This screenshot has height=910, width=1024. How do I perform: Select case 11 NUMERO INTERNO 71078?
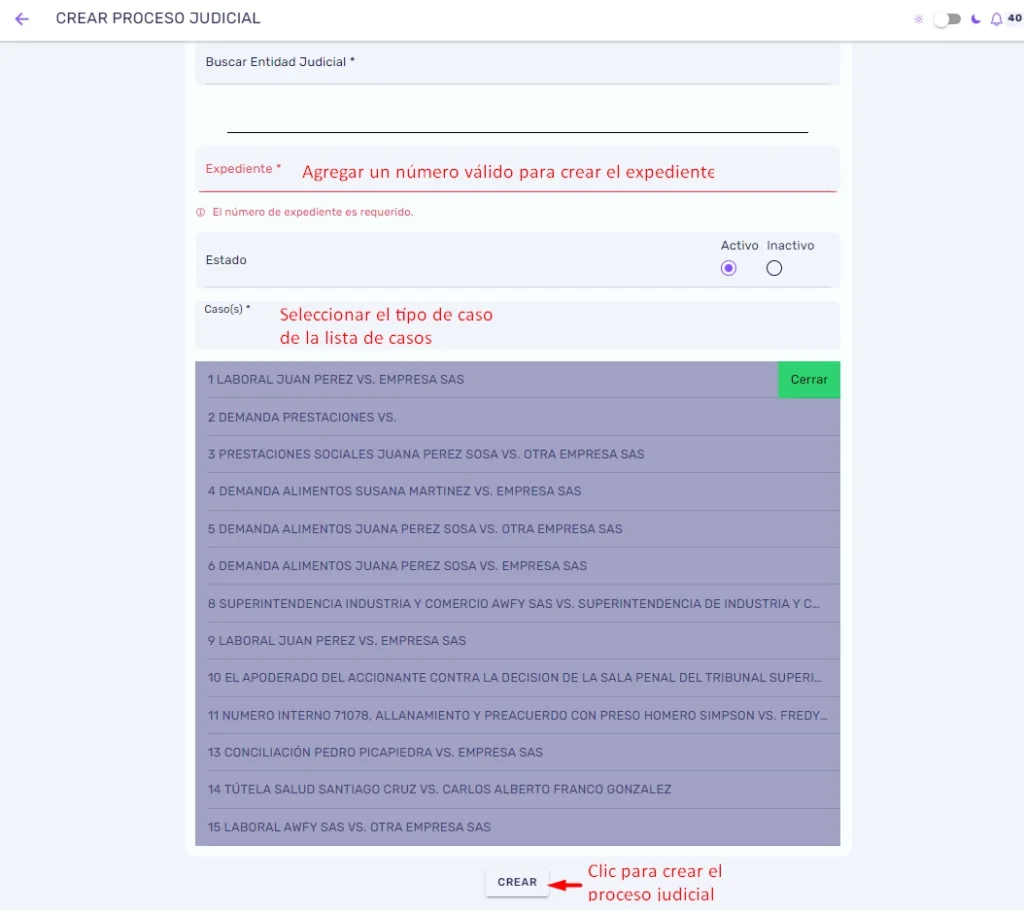(517, 715)
